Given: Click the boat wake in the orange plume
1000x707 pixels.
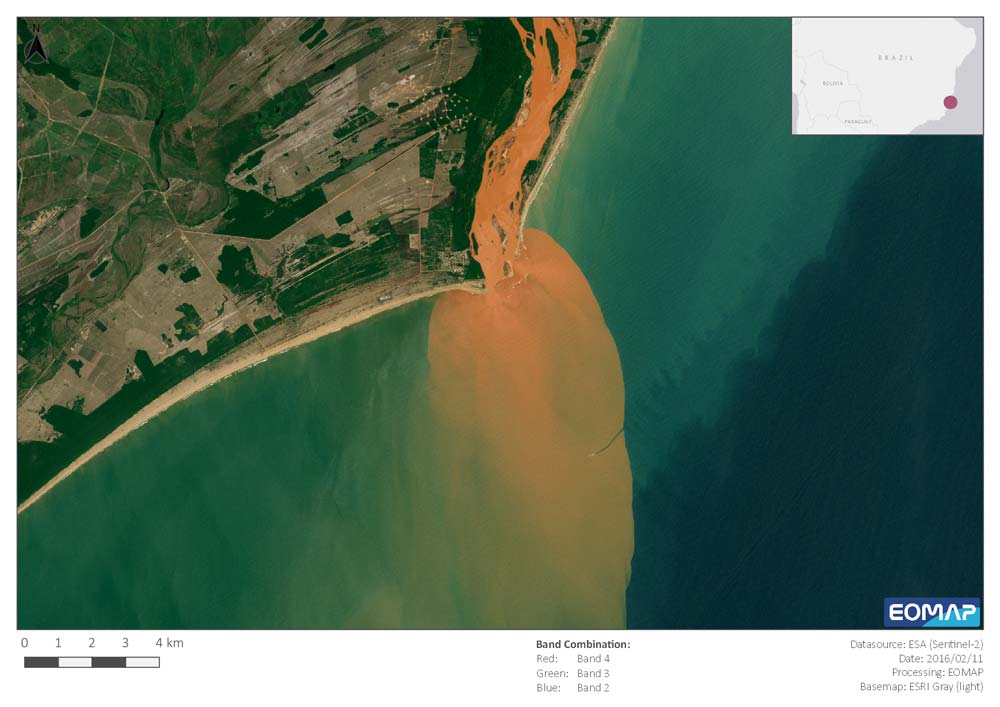Looking at the screenshot, I should [607, 443].
